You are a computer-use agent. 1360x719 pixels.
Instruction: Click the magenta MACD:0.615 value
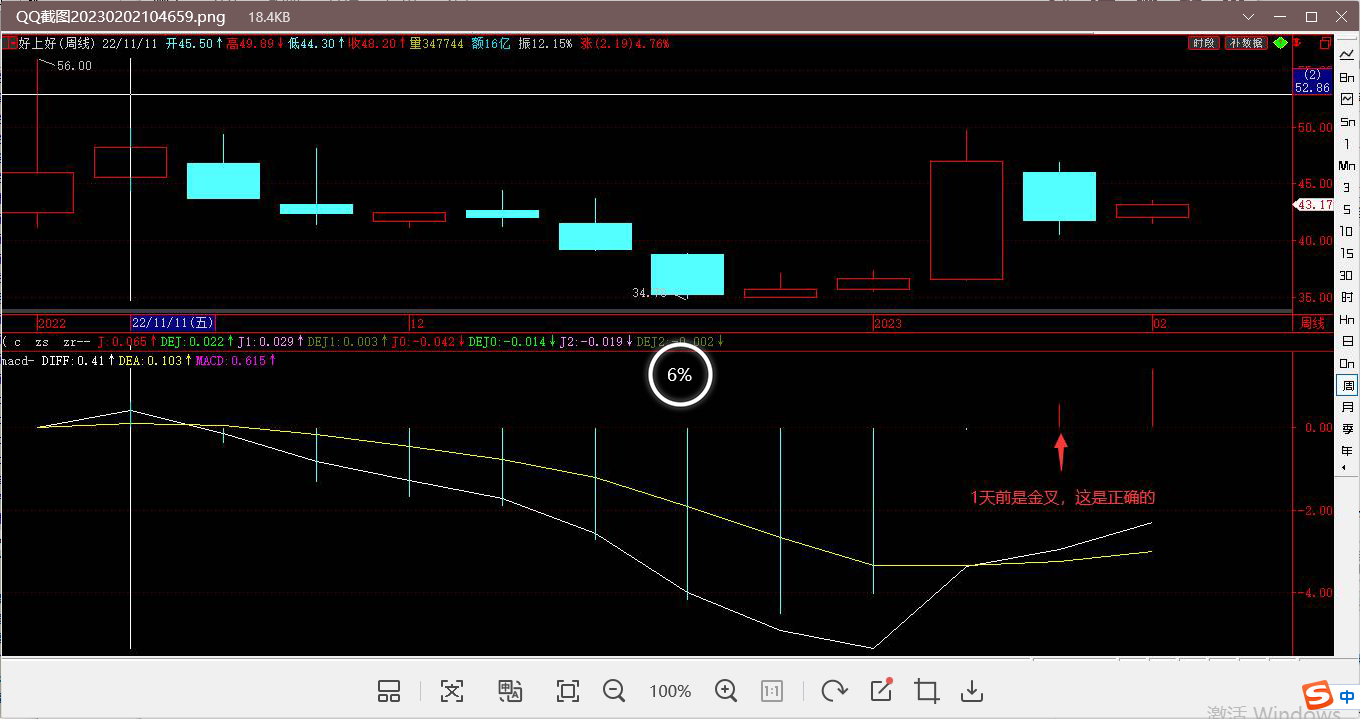(231, 360)
